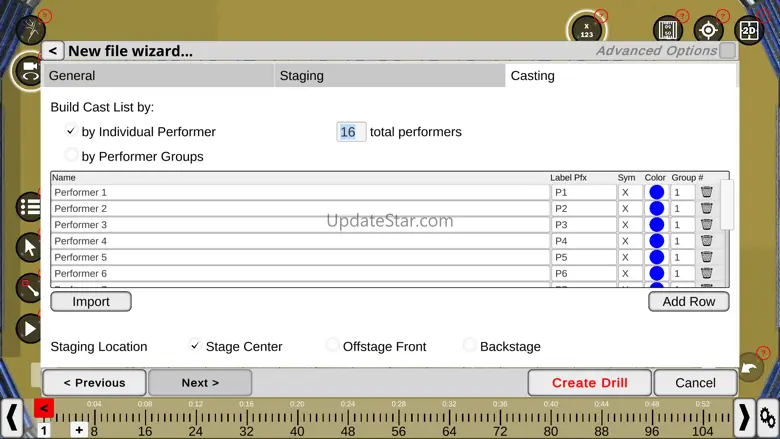Click the Add Row button
Screen dimensions: 780x439
[688, 302]
